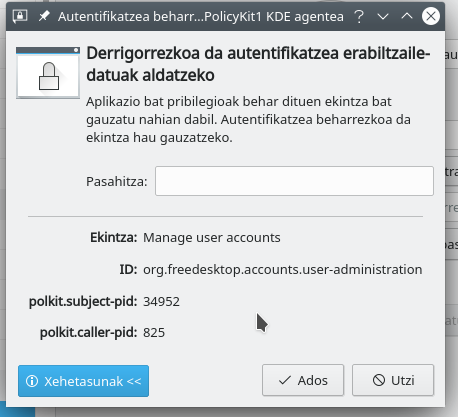Toggle the pin on all desktops icon
Image resolution: width=458 pixels, height=417 pixels.
[44, 16]
